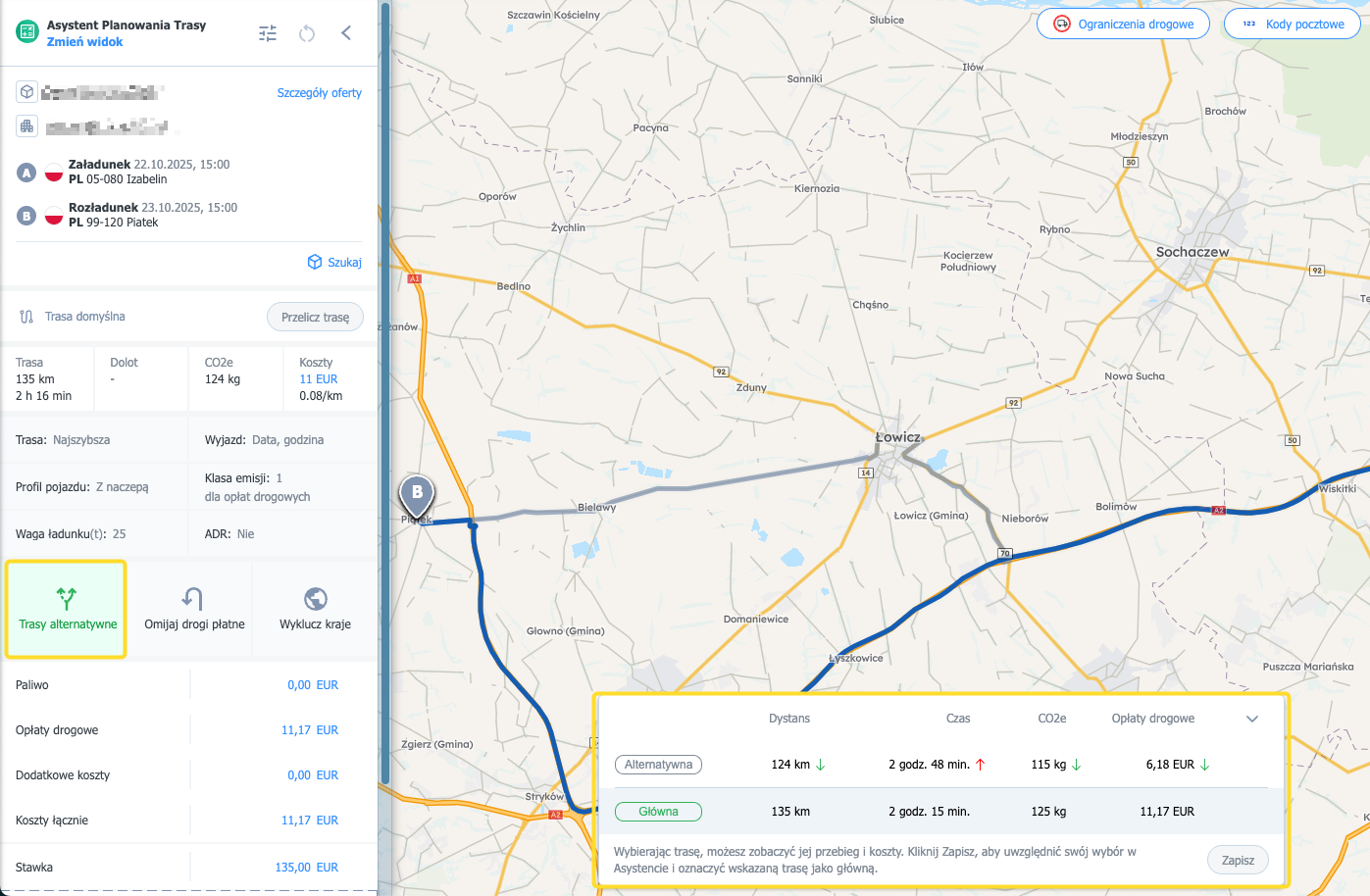Click the Polish flag next to Rozładunek

(54, 216)
